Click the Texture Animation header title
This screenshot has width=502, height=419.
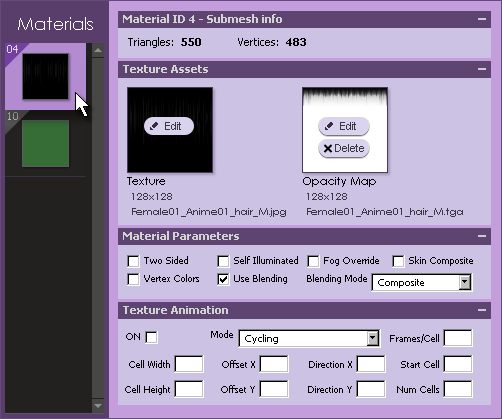pos(176,310)
